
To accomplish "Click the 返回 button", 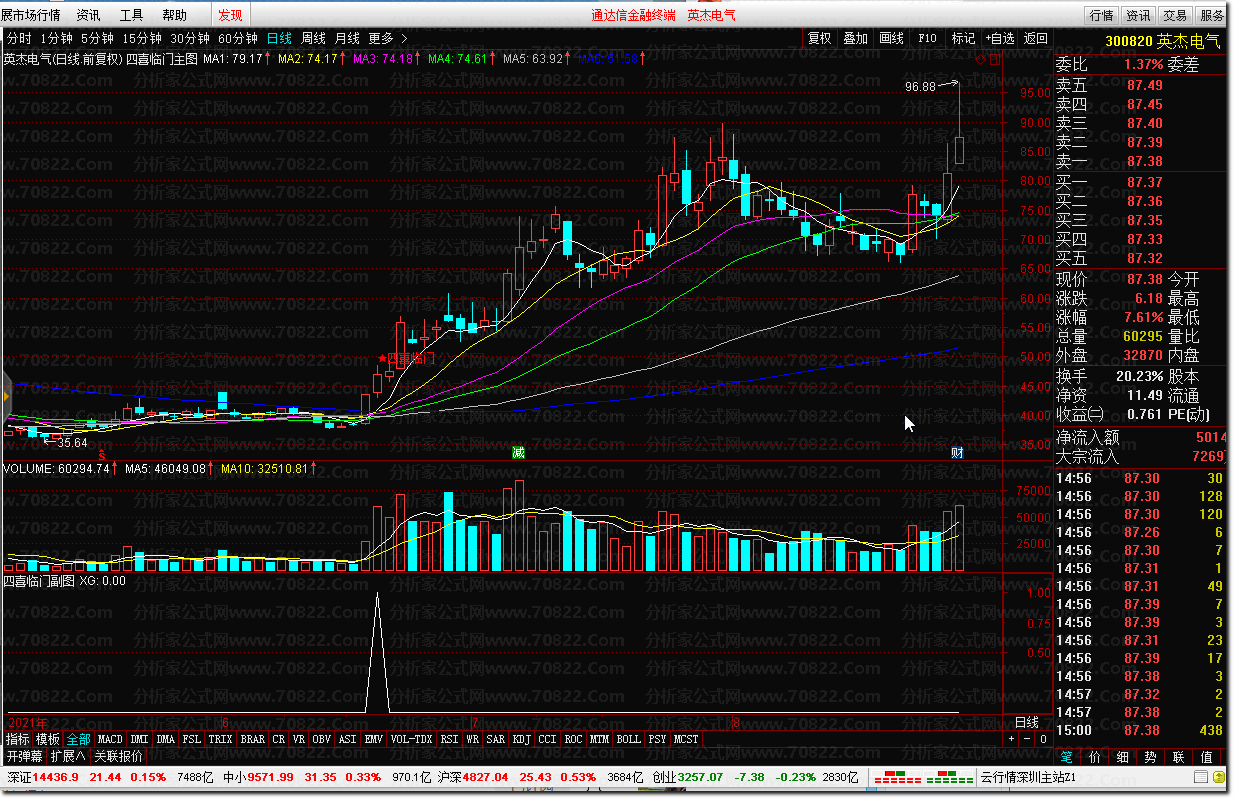I will click(1035, 39).
